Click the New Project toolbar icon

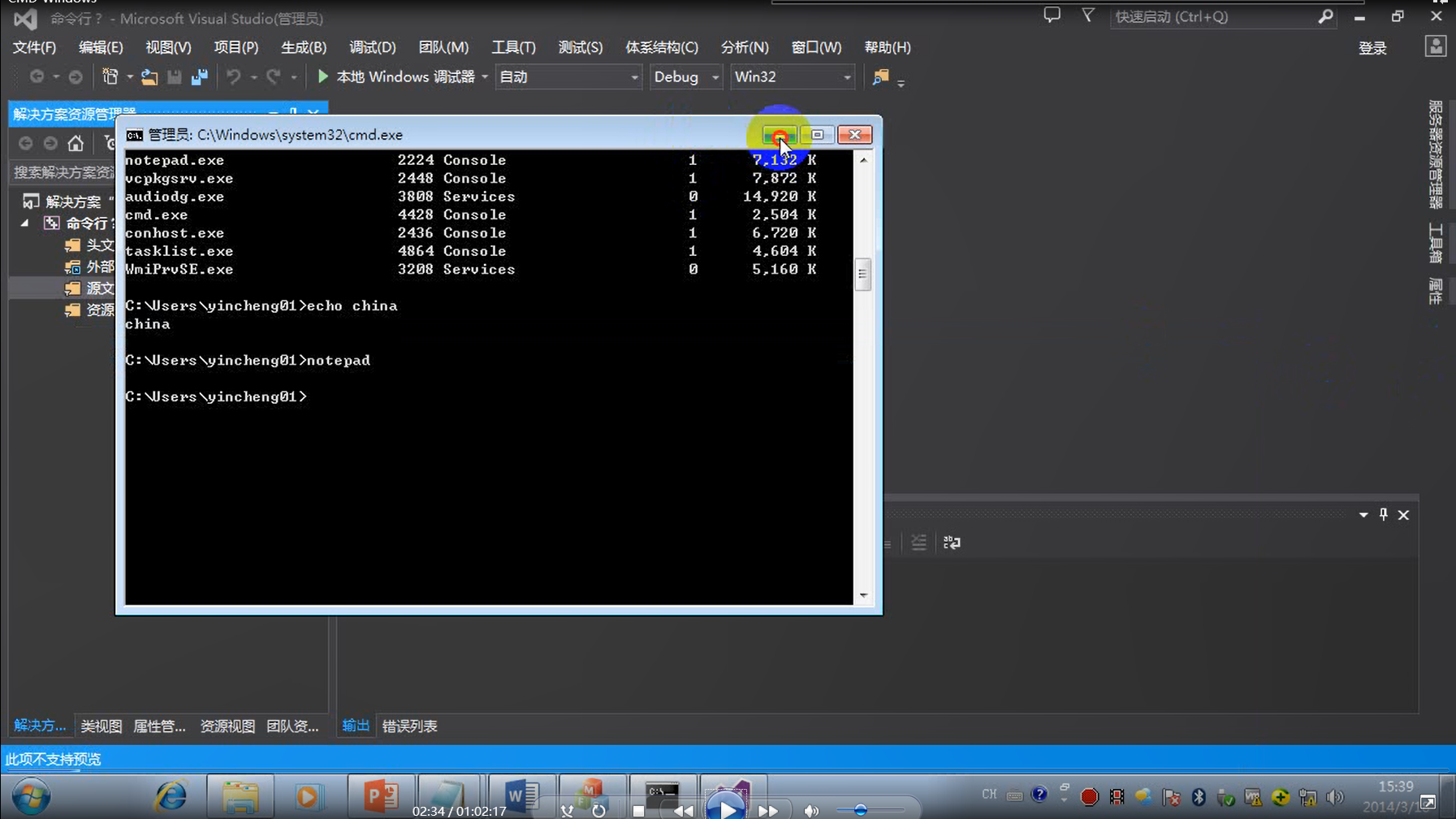click(110, 76)
